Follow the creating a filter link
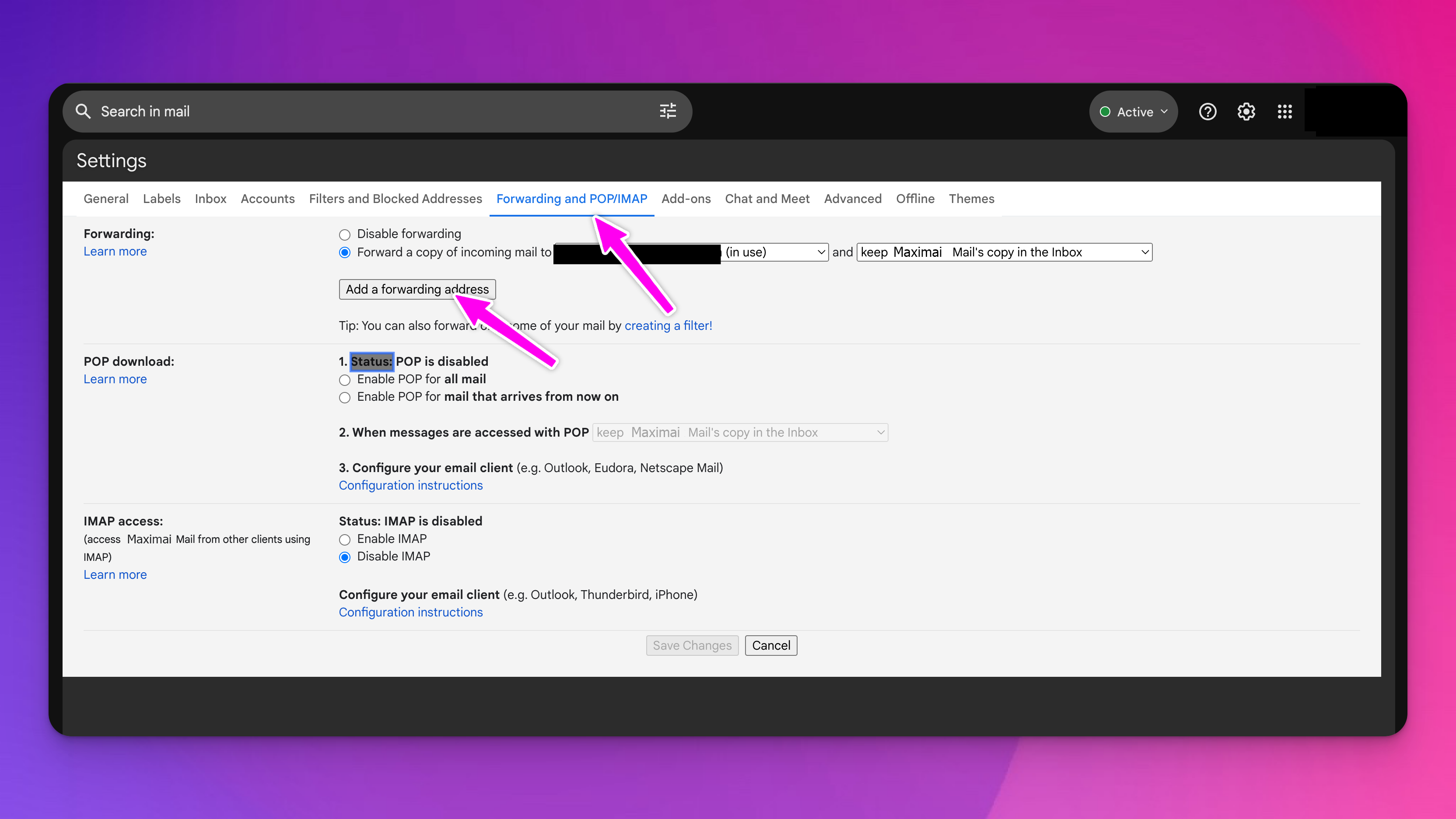 pyautogui.click(x=668, y=325)
